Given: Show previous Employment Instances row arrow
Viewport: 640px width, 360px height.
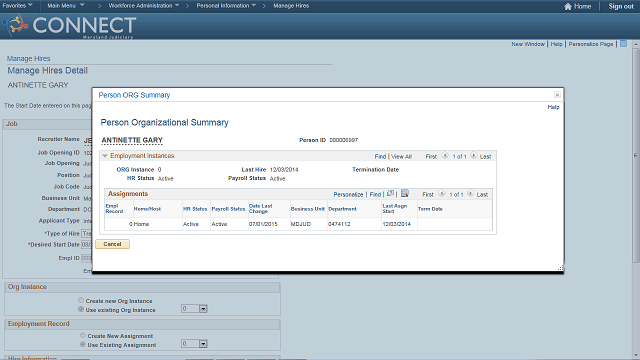Looking at the screenshot, I should (x=445, y=156).
